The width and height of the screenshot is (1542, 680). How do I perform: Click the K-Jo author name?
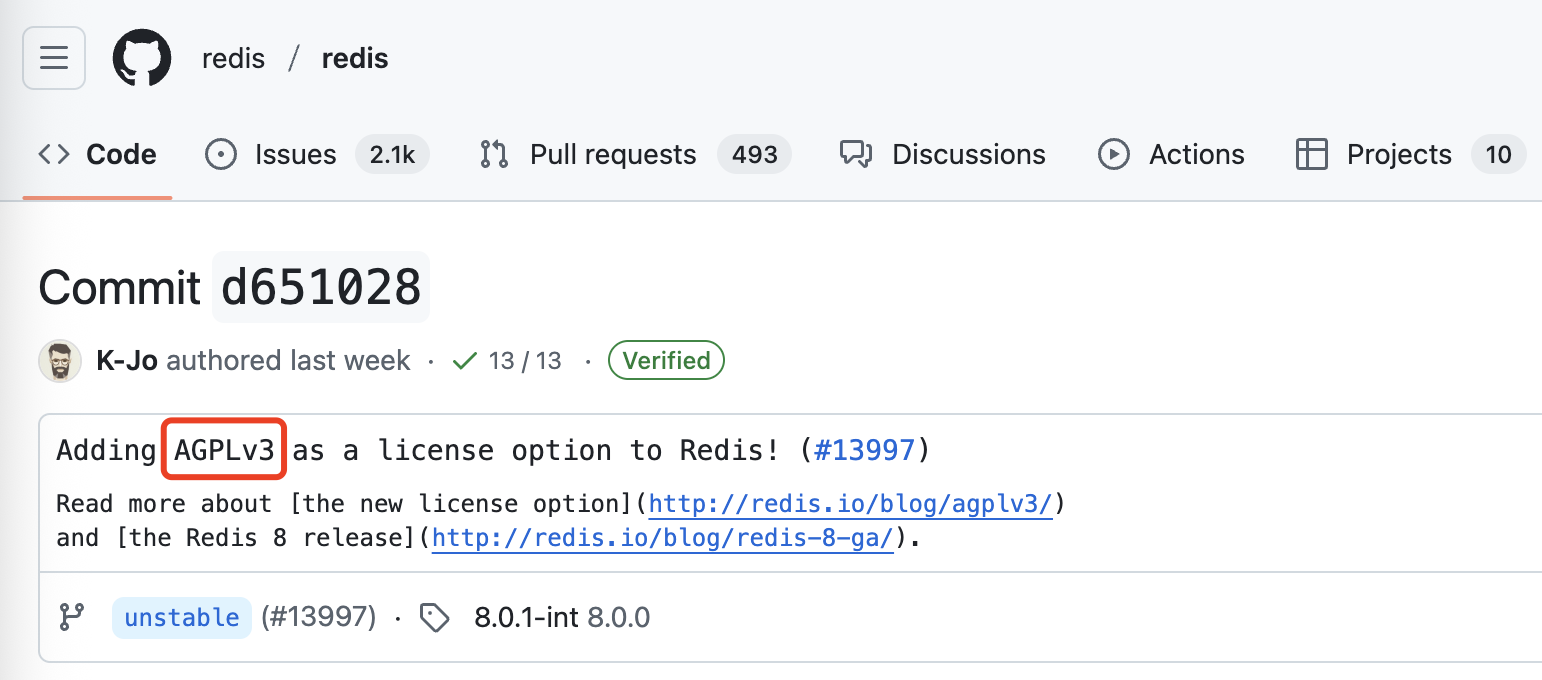(x=127, y=361)
